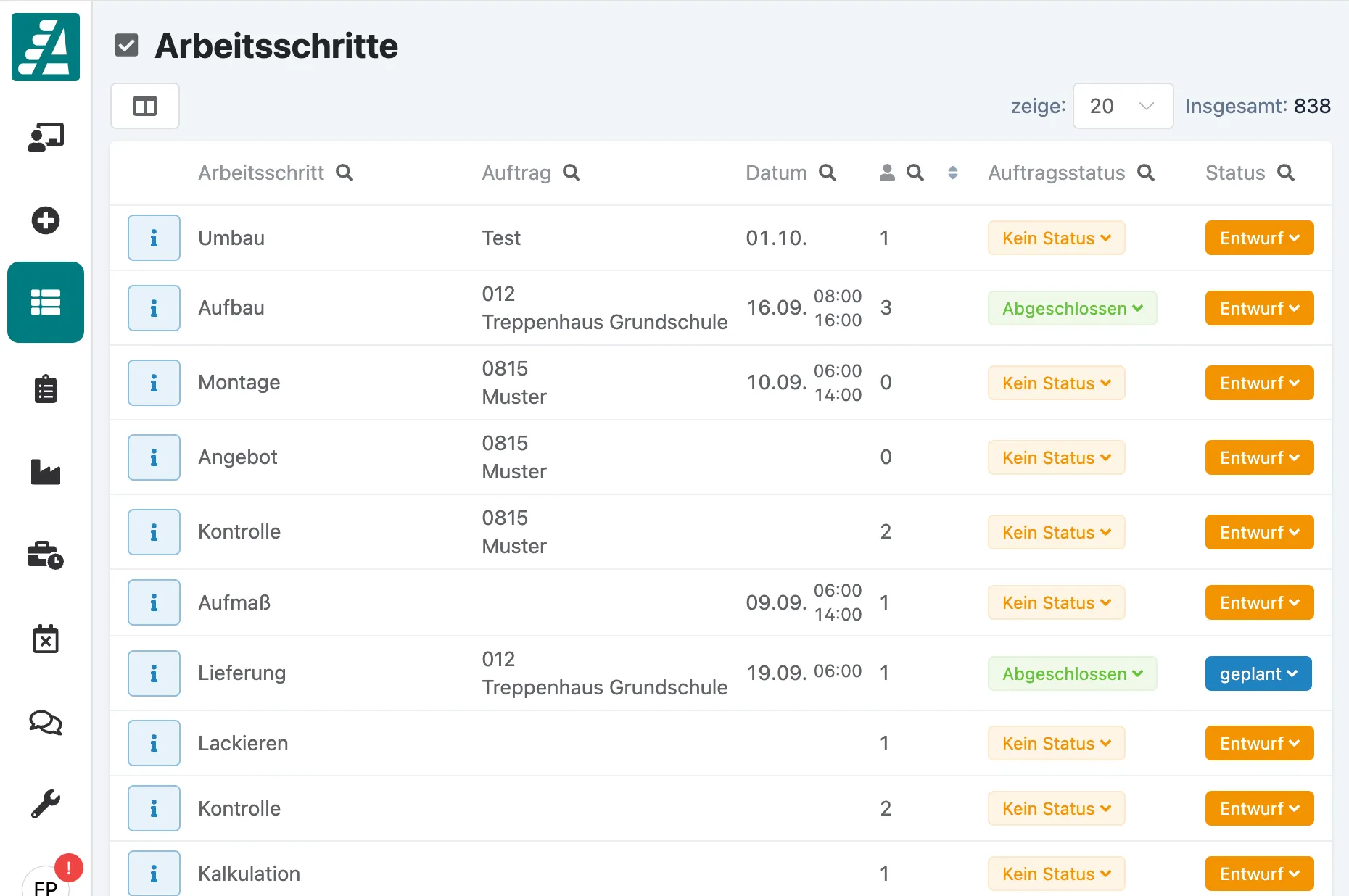
Task: Click Kein Status in the Kontrolle row
Action: [x=1056, y=531]
